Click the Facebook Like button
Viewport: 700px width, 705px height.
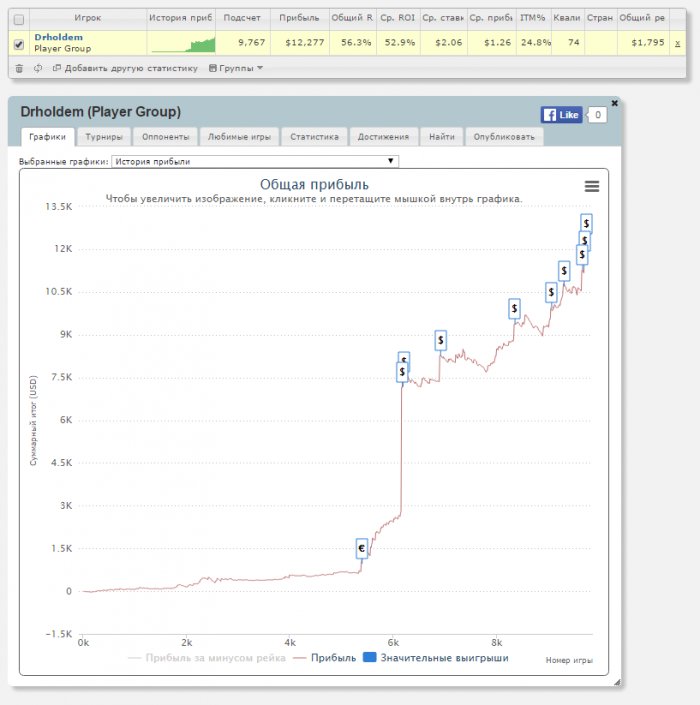click(562, 115)
